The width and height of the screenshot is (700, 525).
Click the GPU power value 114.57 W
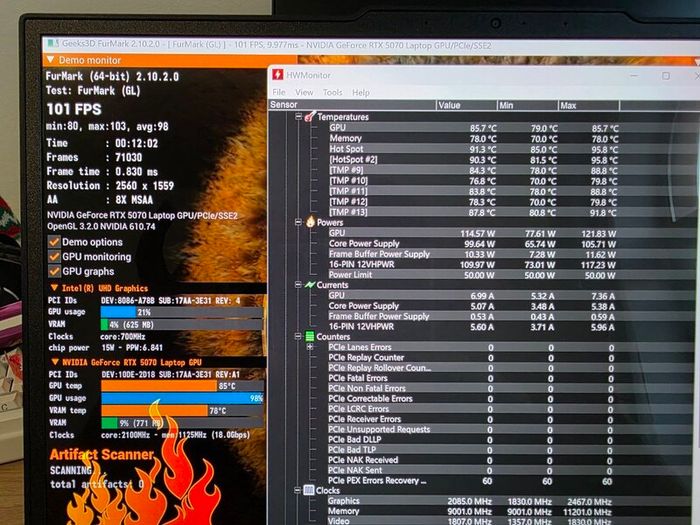[478, 233]
